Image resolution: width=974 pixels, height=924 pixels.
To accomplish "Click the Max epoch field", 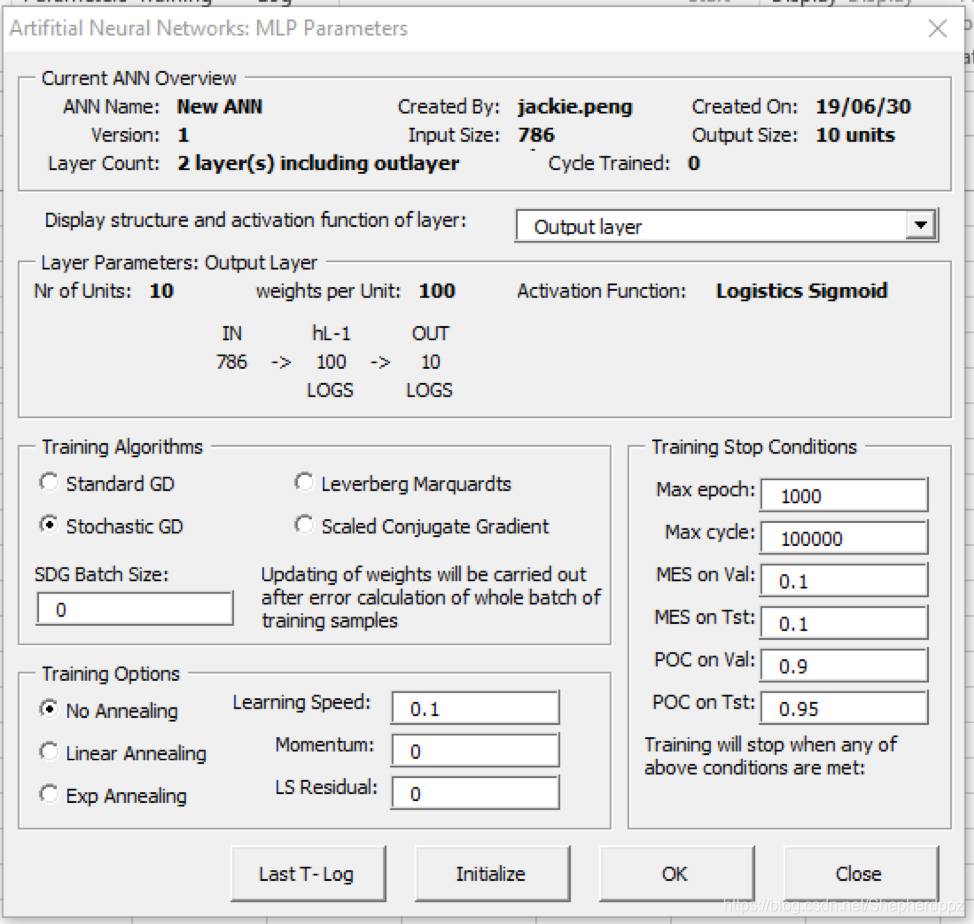I will tap(844, 494).
